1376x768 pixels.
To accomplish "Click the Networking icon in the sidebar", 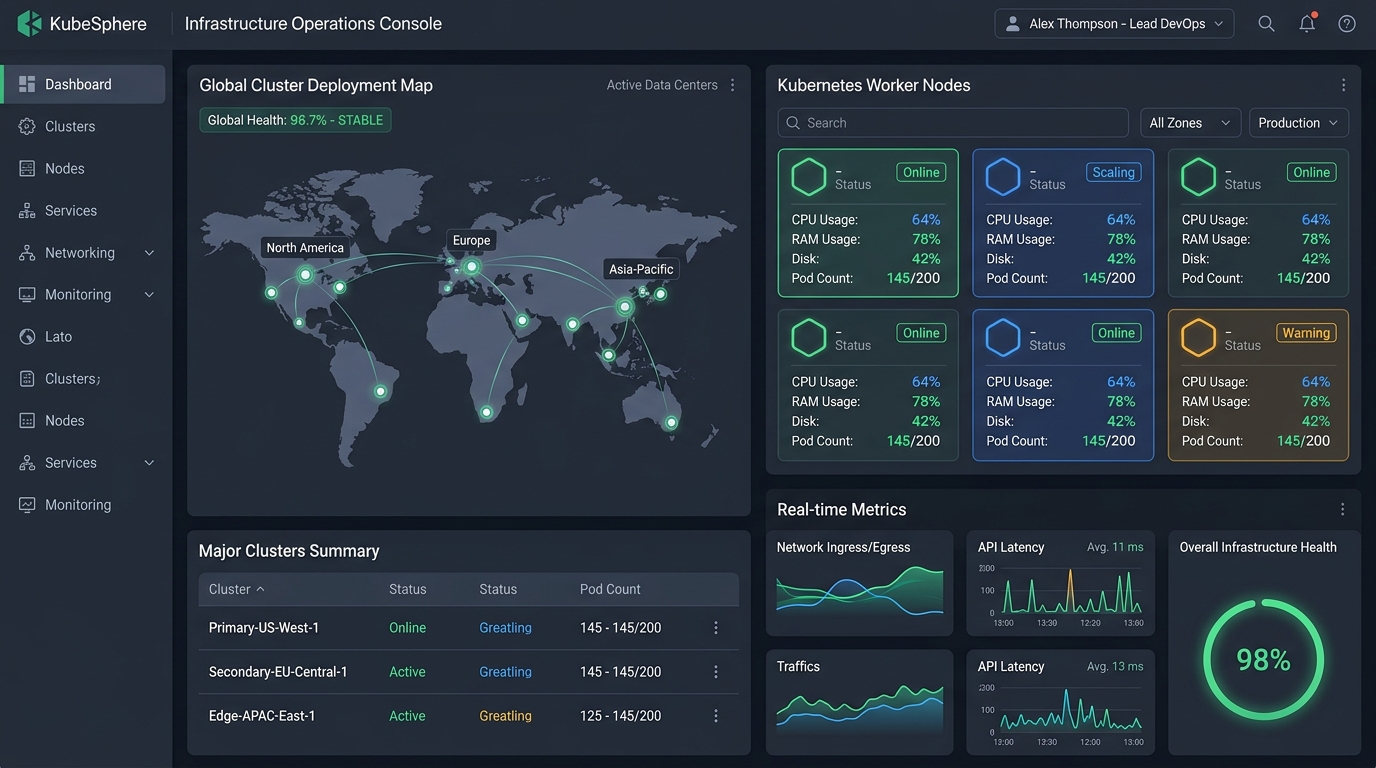I will pos(27,253).
